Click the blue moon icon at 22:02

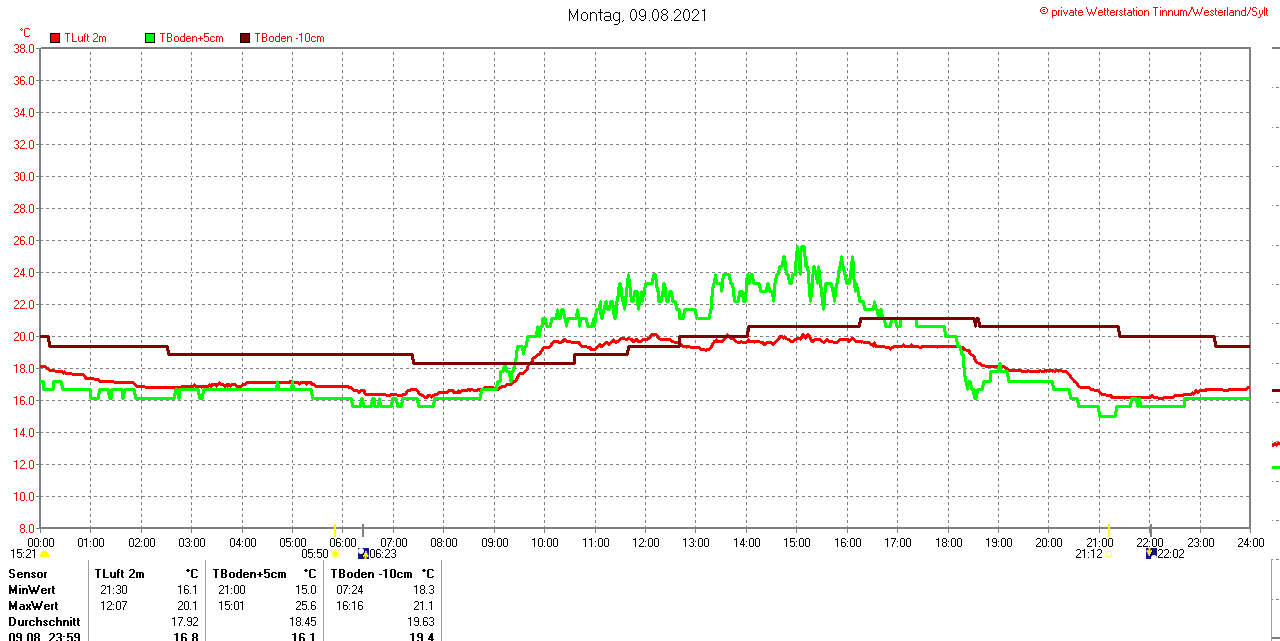coord(1151,553)
